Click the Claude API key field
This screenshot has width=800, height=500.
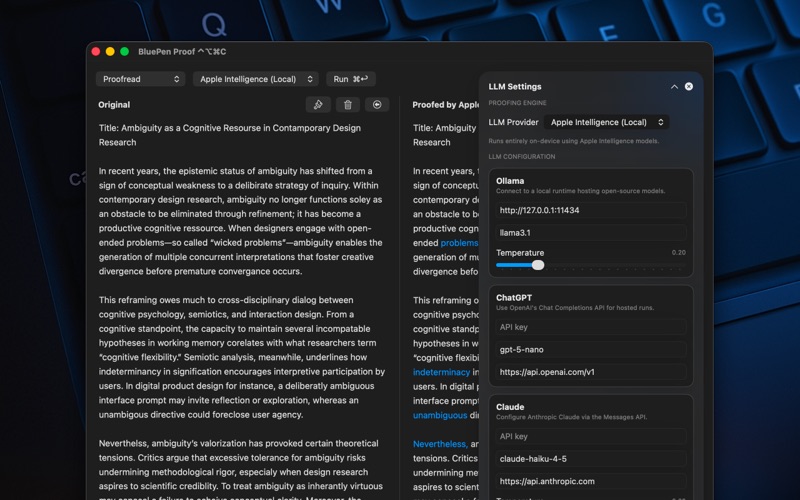(591, 436)
